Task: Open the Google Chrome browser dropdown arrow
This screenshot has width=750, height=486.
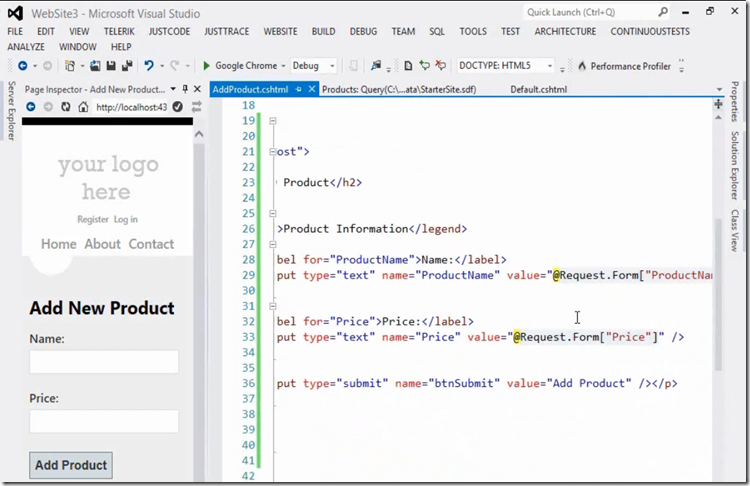Action: [x=283, y=66]
